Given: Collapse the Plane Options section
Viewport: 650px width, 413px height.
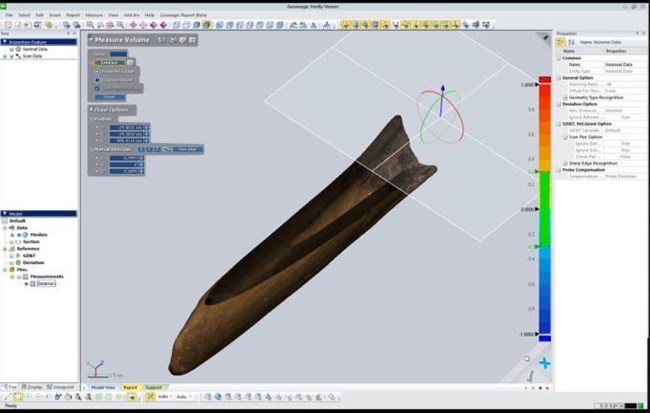Looking at the screenshot, I should pyautogui.click(x=92, y=109).
